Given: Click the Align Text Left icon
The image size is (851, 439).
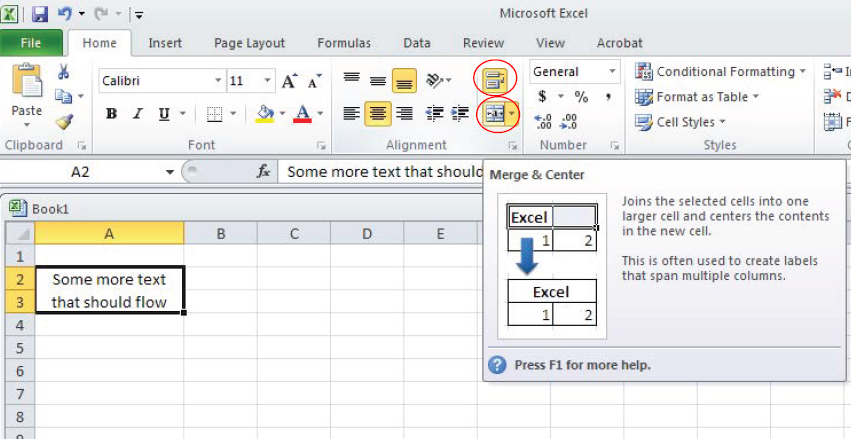Looking at the screenshot, I should (352, 113).
